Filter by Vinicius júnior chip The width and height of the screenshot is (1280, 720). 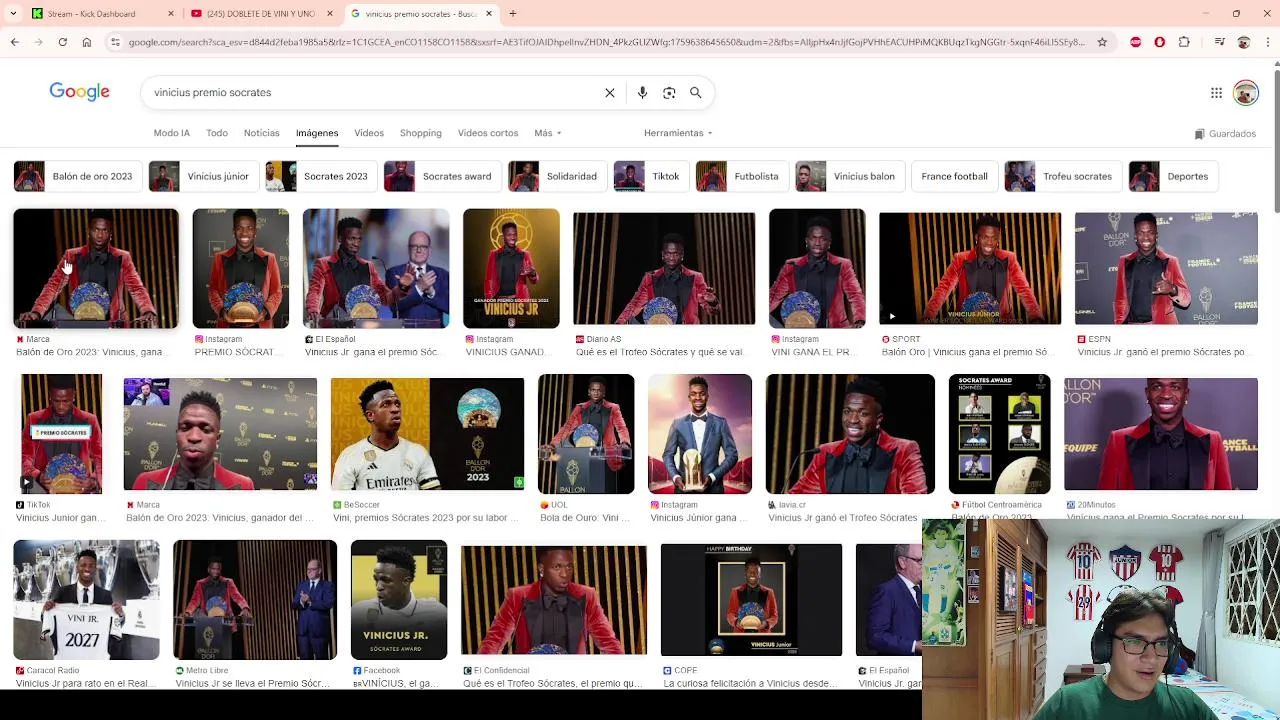tap(202, 176)
